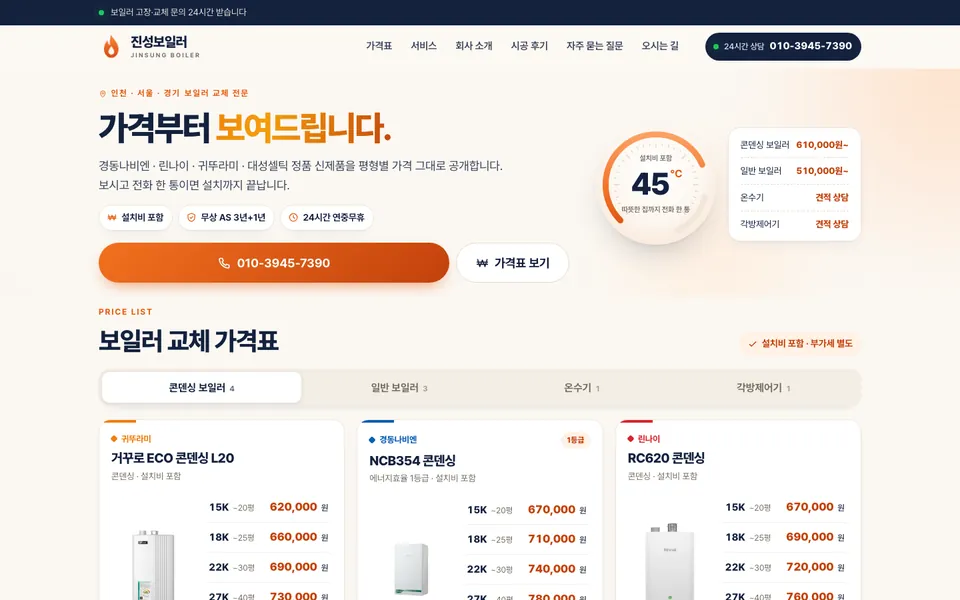
Task: Open the 오시는 길 menu item
Action: click(x=660, y=46)
